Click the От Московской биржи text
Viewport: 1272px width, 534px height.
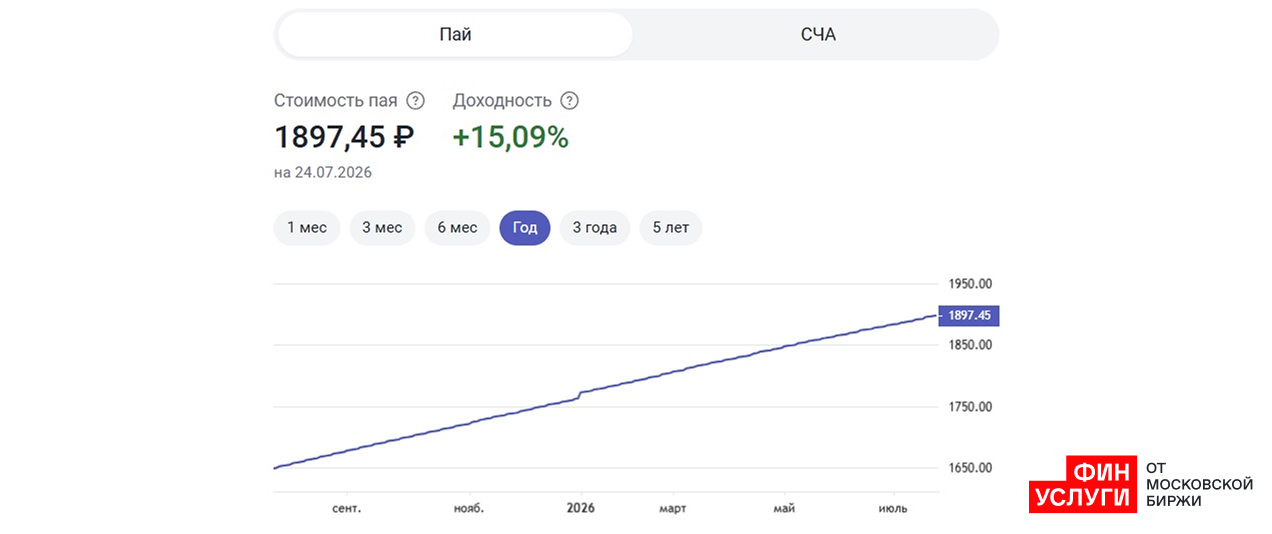point(1199,485)
